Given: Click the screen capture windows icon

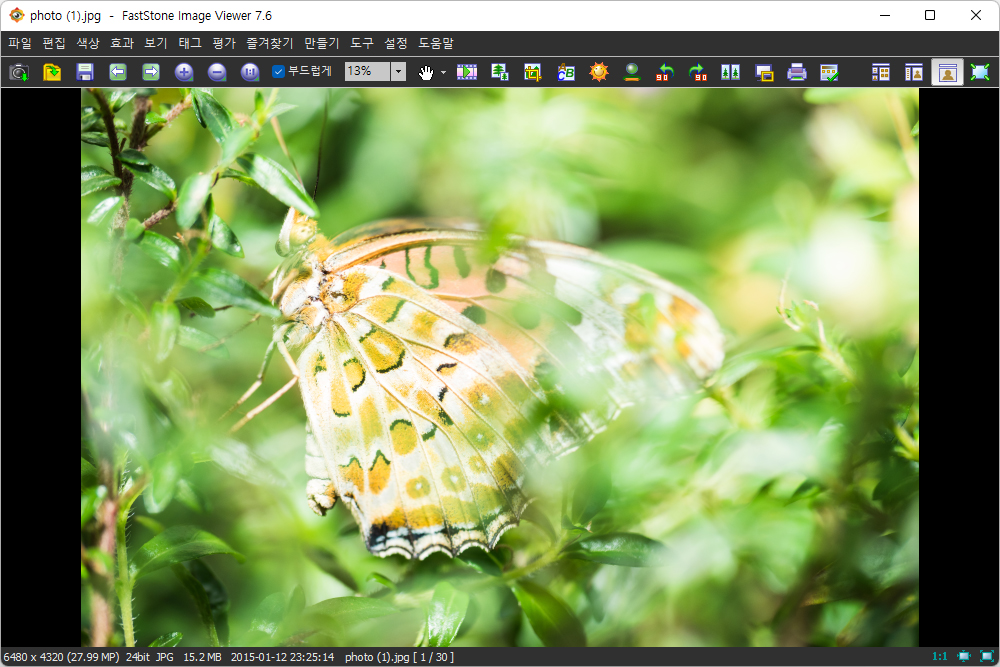Looking at the screenshot, I should click(x=764, y=72).
